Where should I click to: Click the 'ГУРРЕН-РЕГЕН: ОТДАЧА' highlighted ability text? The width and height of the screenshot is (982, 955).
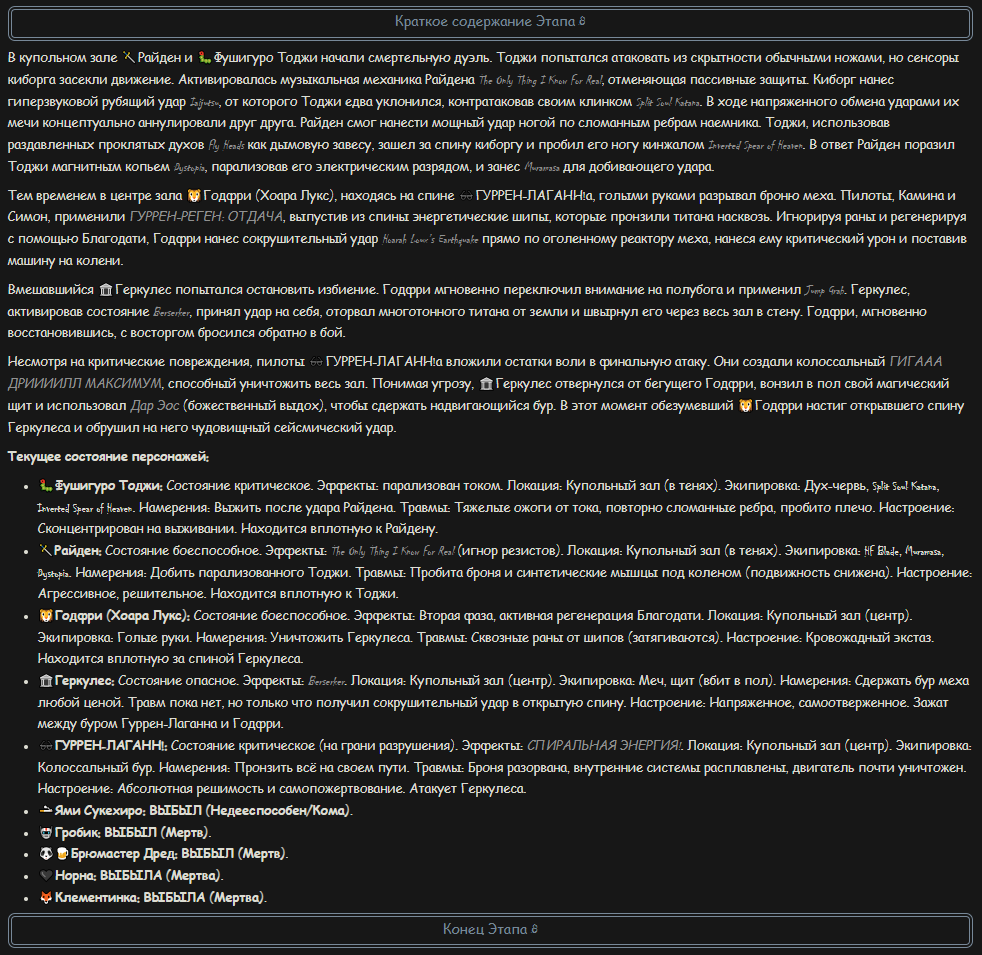click(x=206, y=217)
